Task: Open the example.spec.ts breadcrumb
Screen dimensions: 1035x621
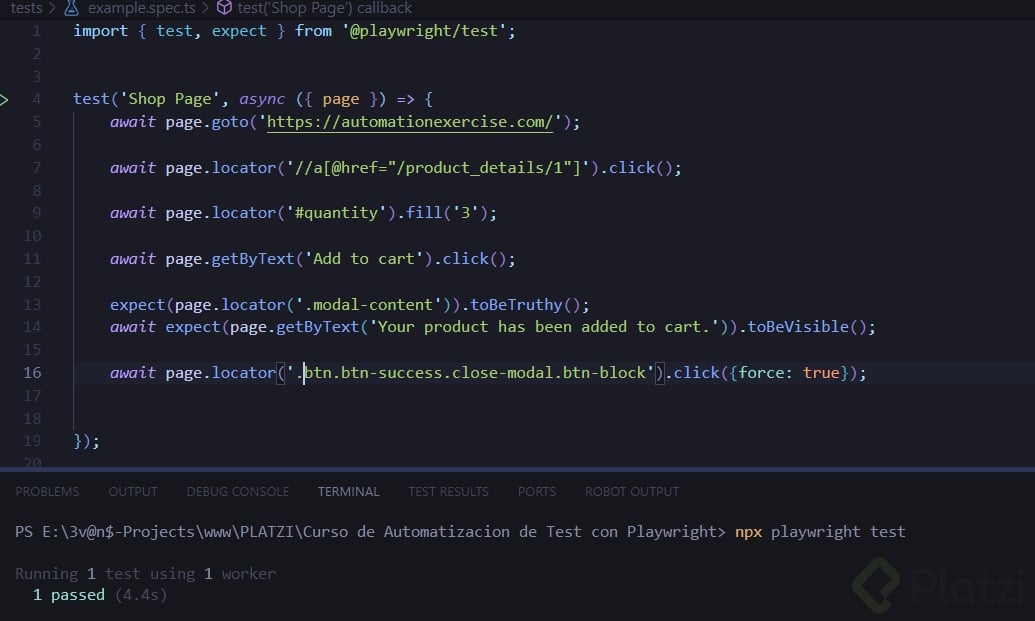Action: [x=141, y=8]
